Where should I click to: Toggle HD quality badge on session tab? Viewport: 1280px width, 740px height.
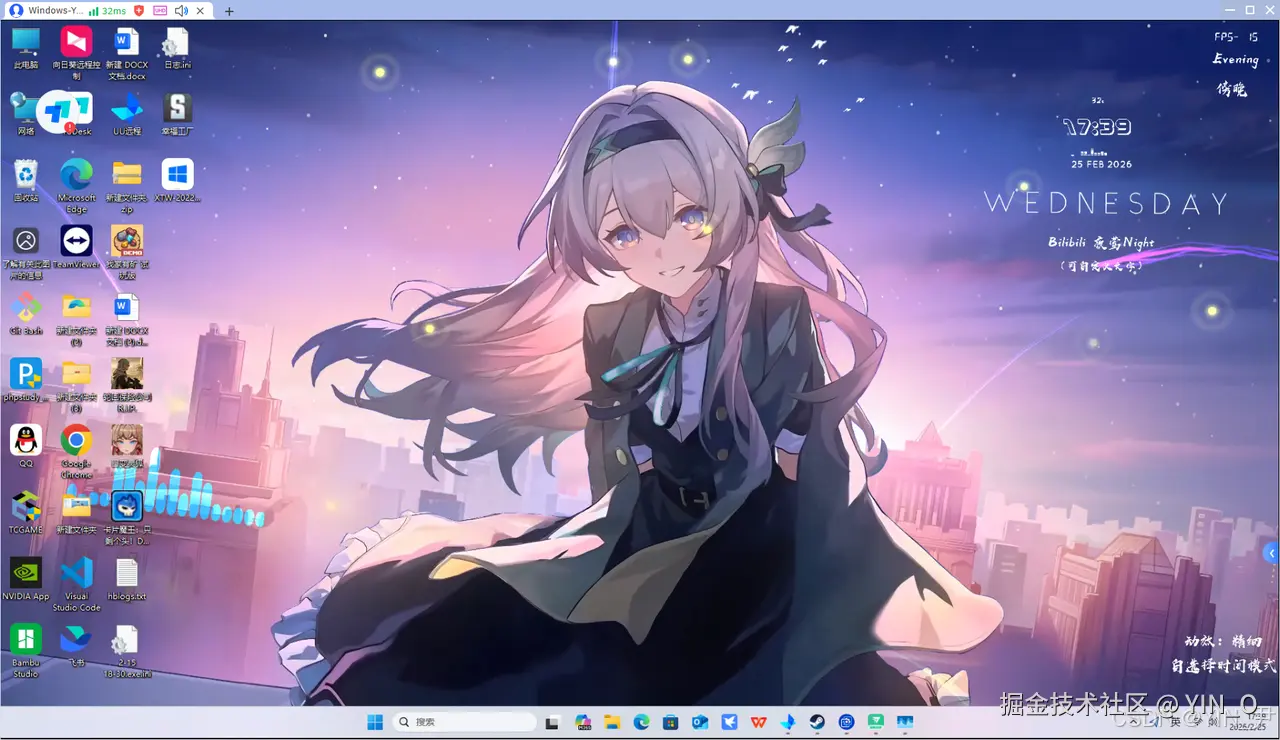(x=160, y=11)
